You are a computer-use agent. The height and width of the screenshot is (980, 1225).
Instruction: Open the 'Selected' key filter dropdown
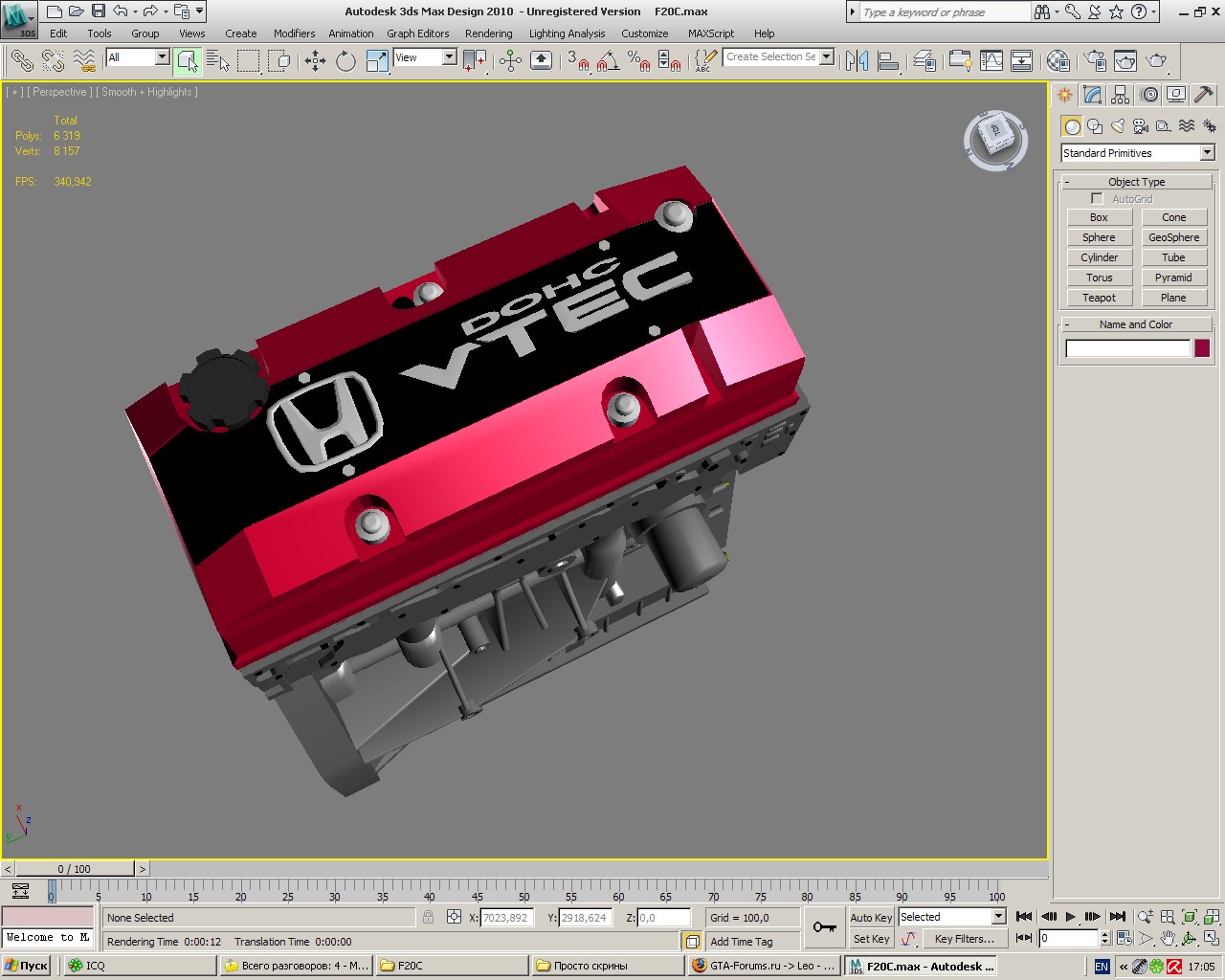998,917
